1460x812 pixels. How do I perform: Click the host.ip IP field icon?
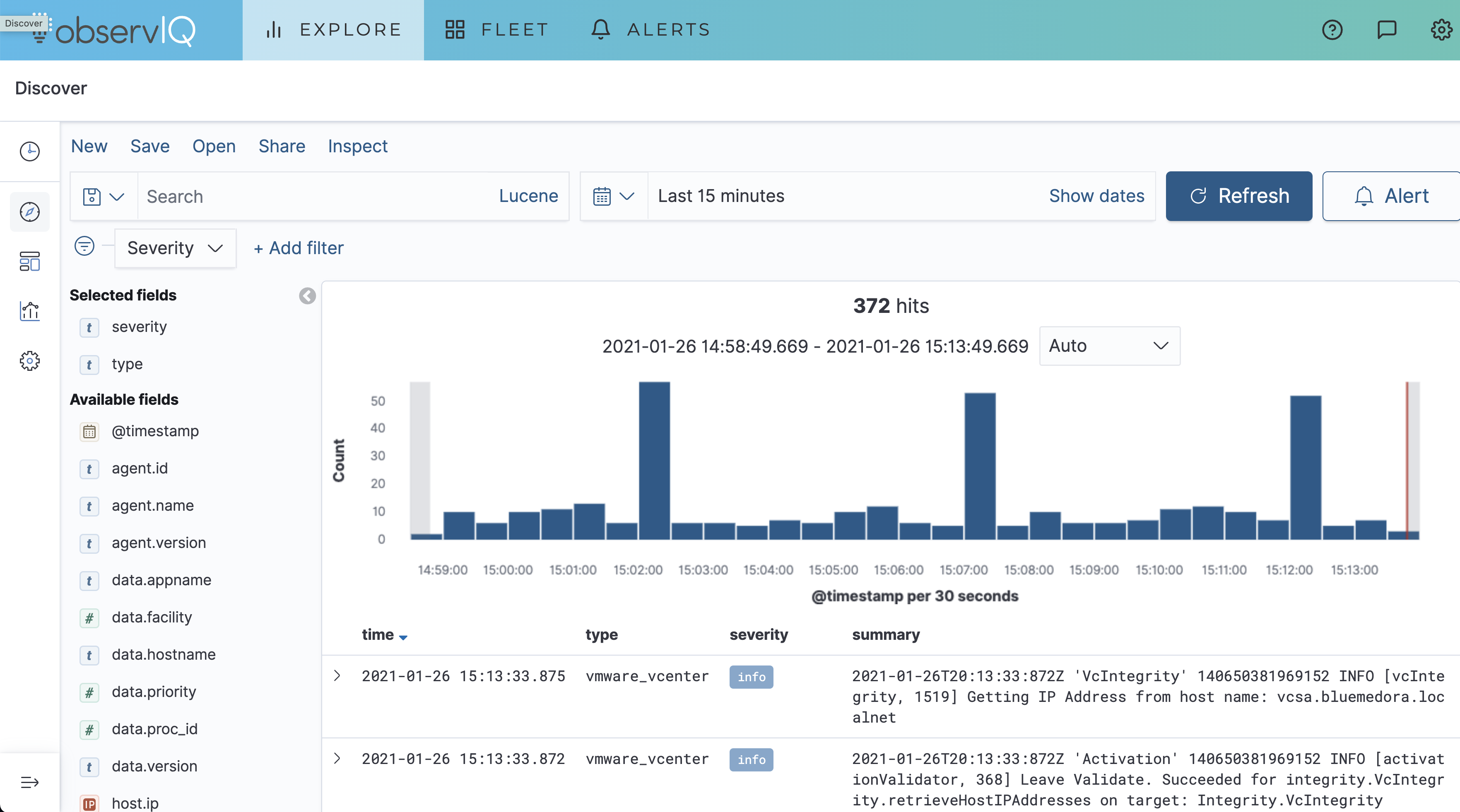coord(89,803)
